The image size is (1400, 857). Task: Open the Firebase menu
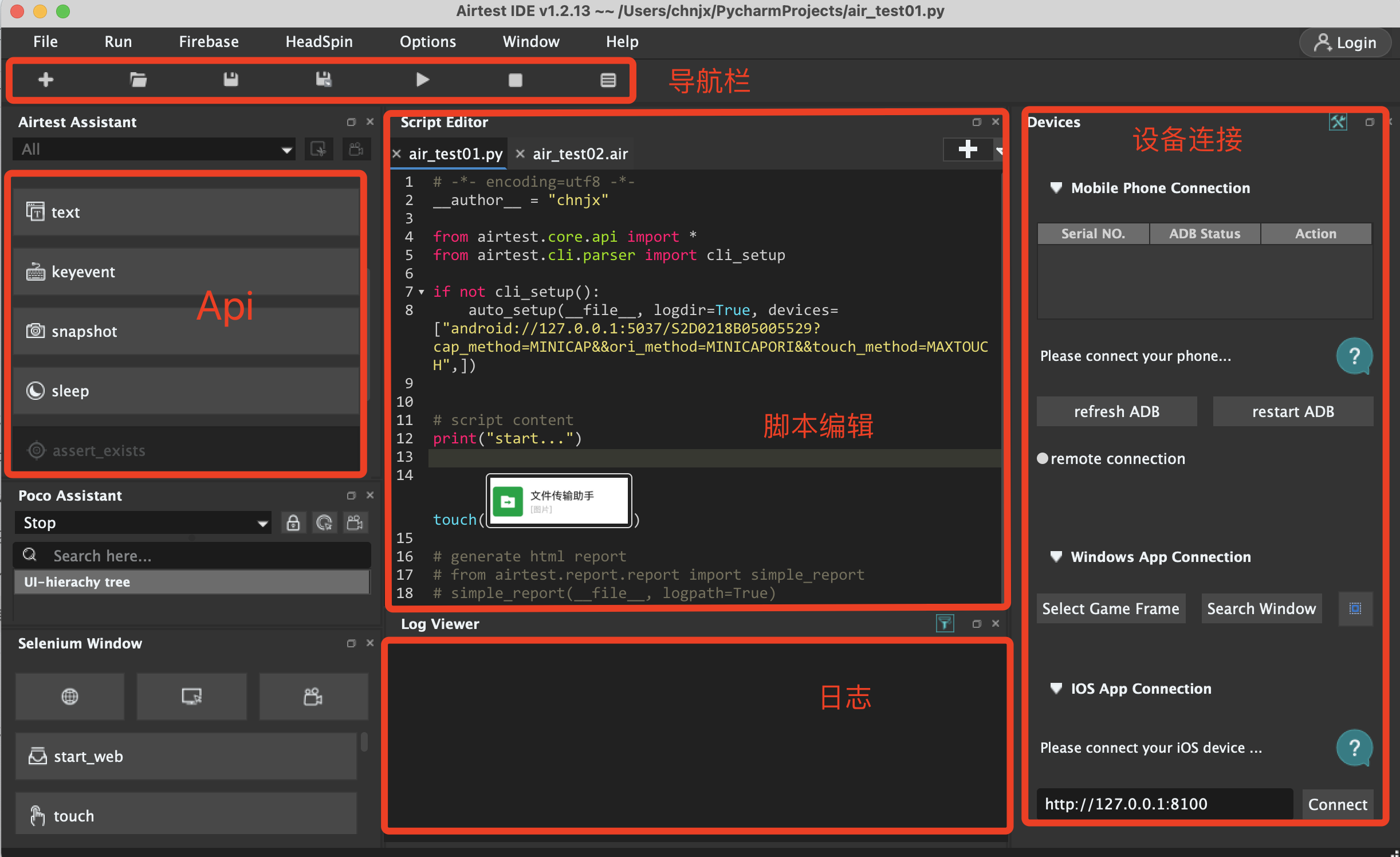pyautogui.click(x=209, y=42)
